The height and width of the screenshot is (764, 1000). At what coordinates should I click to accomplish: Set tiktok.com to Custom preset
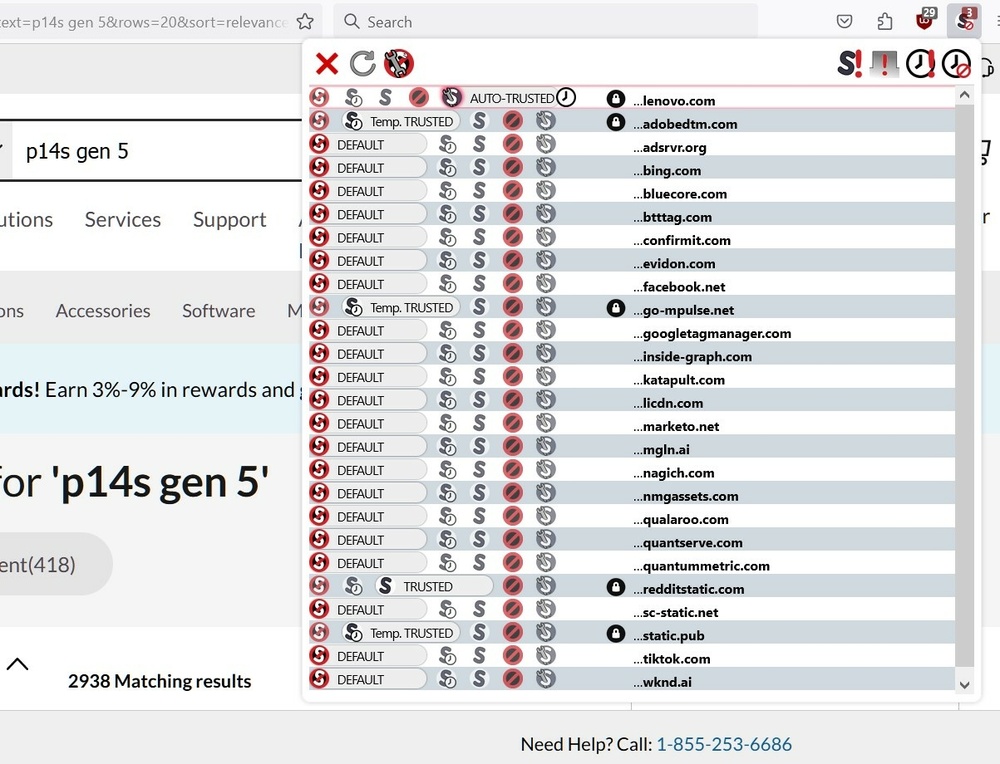coord(545,657)
